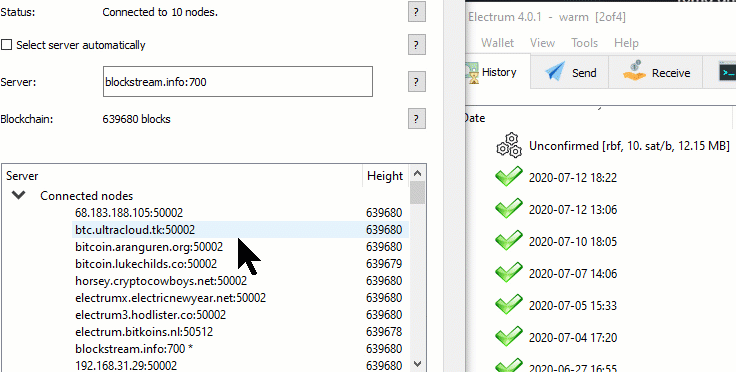The width and height of the screenshot is (736, 372).
Task: Click the help button beside Select server automatically
Action: tap(416, 45)
